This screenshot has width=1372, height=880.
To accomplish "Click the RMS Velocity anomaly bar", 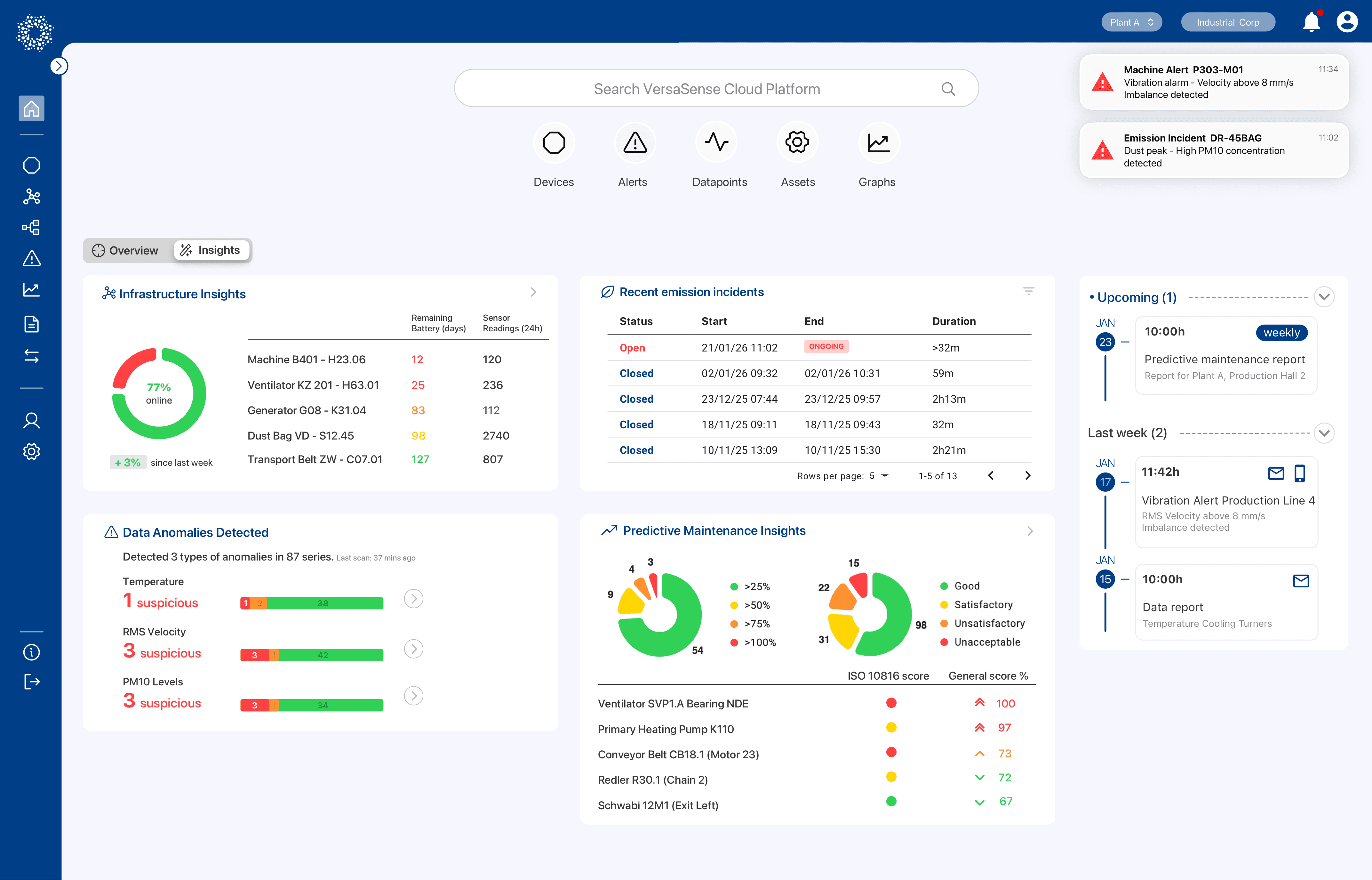I will click(311, 655).
